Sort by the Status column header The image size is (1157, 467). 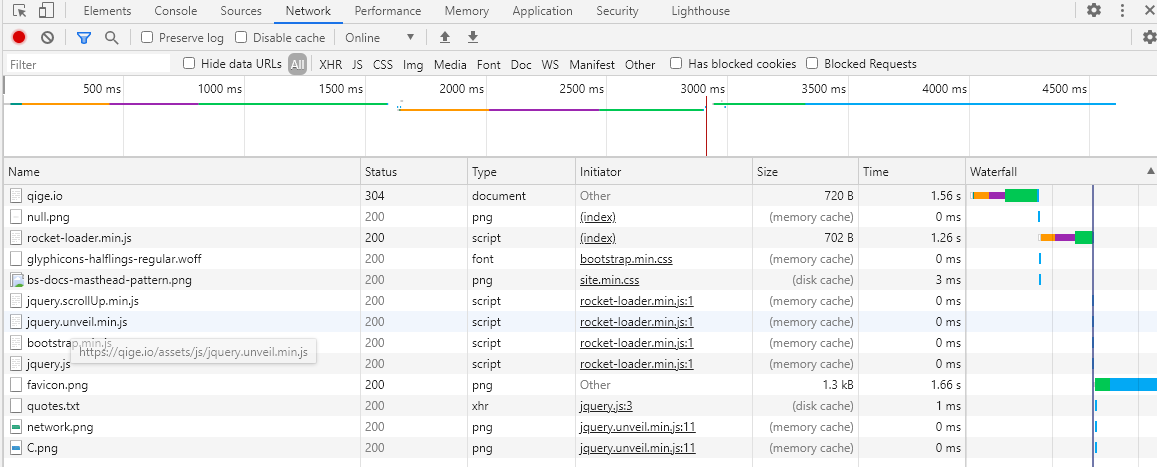[414, 171]
